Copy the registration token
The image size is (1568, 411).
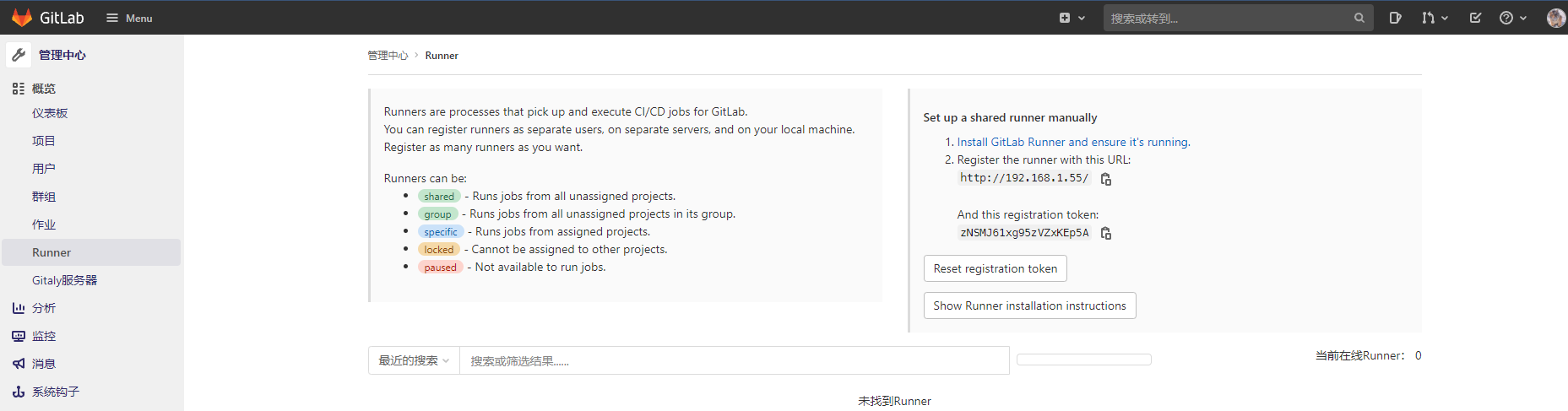point(1105,234)
